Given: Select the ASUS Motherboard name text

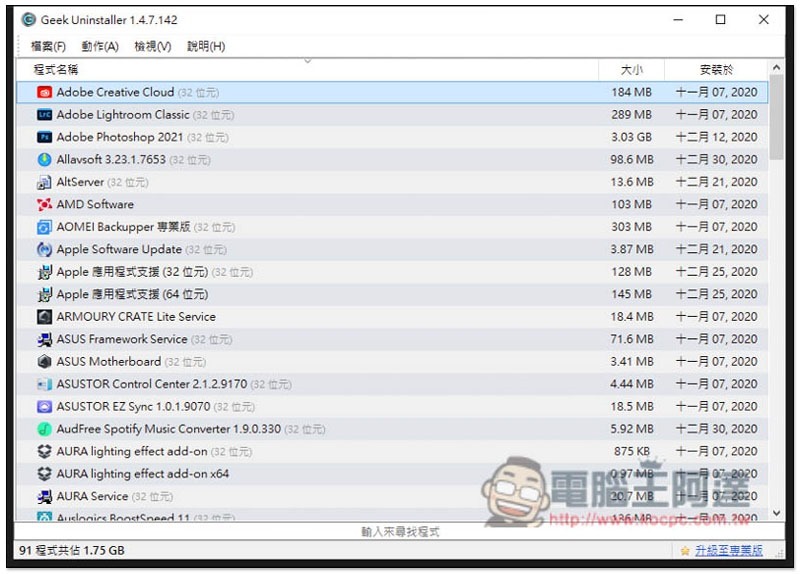Looking at the screenshot, I should [109, 362].
